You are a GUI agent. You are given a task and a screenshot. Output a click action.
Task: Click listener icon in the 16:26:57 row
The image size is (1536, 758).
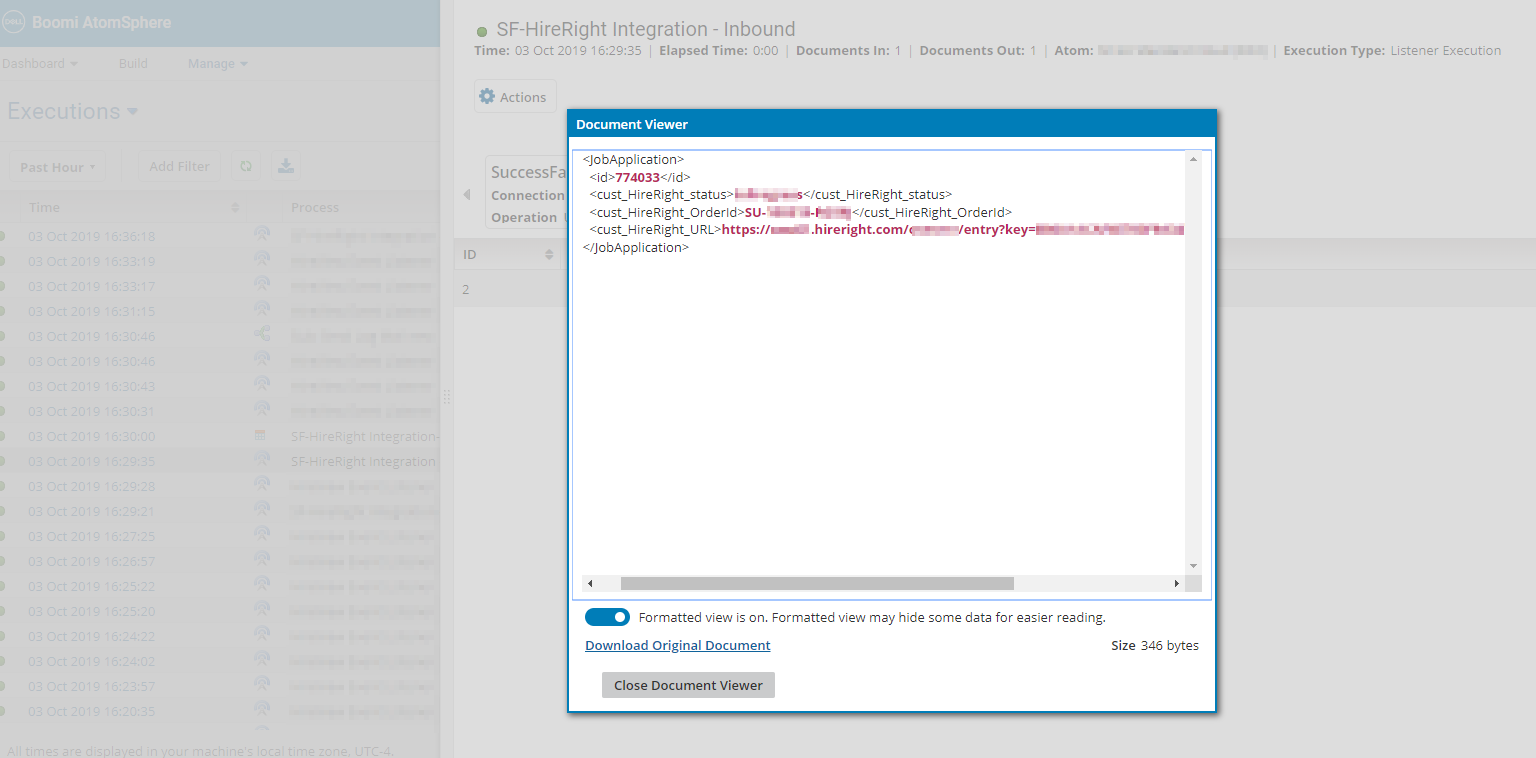261,560
